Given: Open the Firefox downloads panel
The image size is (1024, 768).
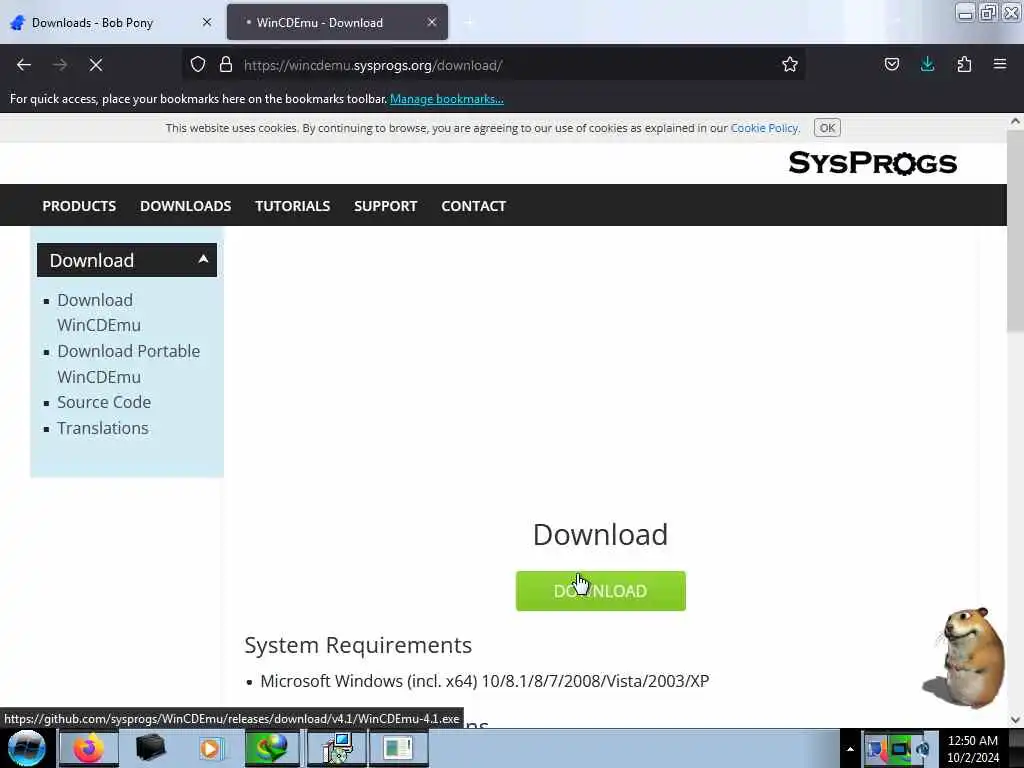Looking at the screenshot, I should [927, 65].
